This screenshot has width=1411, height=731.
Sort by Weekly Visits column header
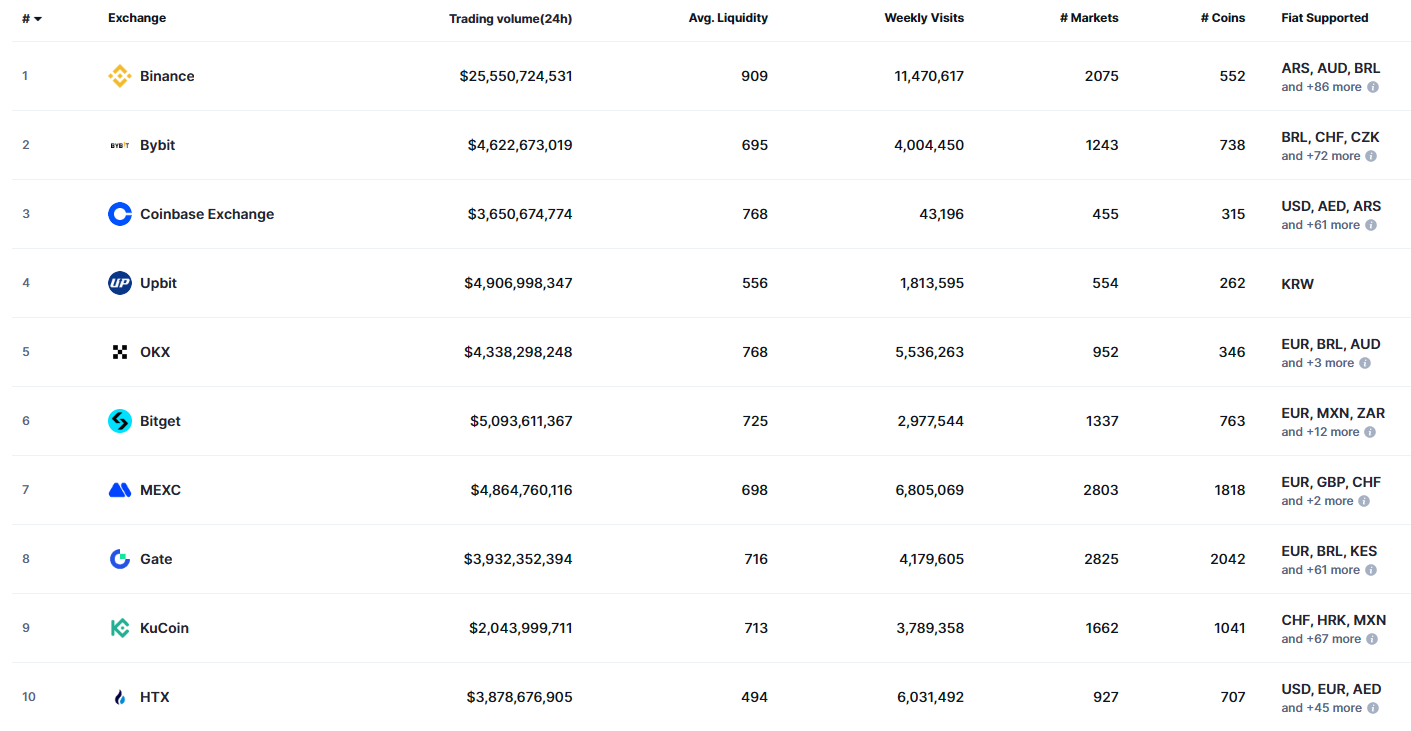pos(924,18)
